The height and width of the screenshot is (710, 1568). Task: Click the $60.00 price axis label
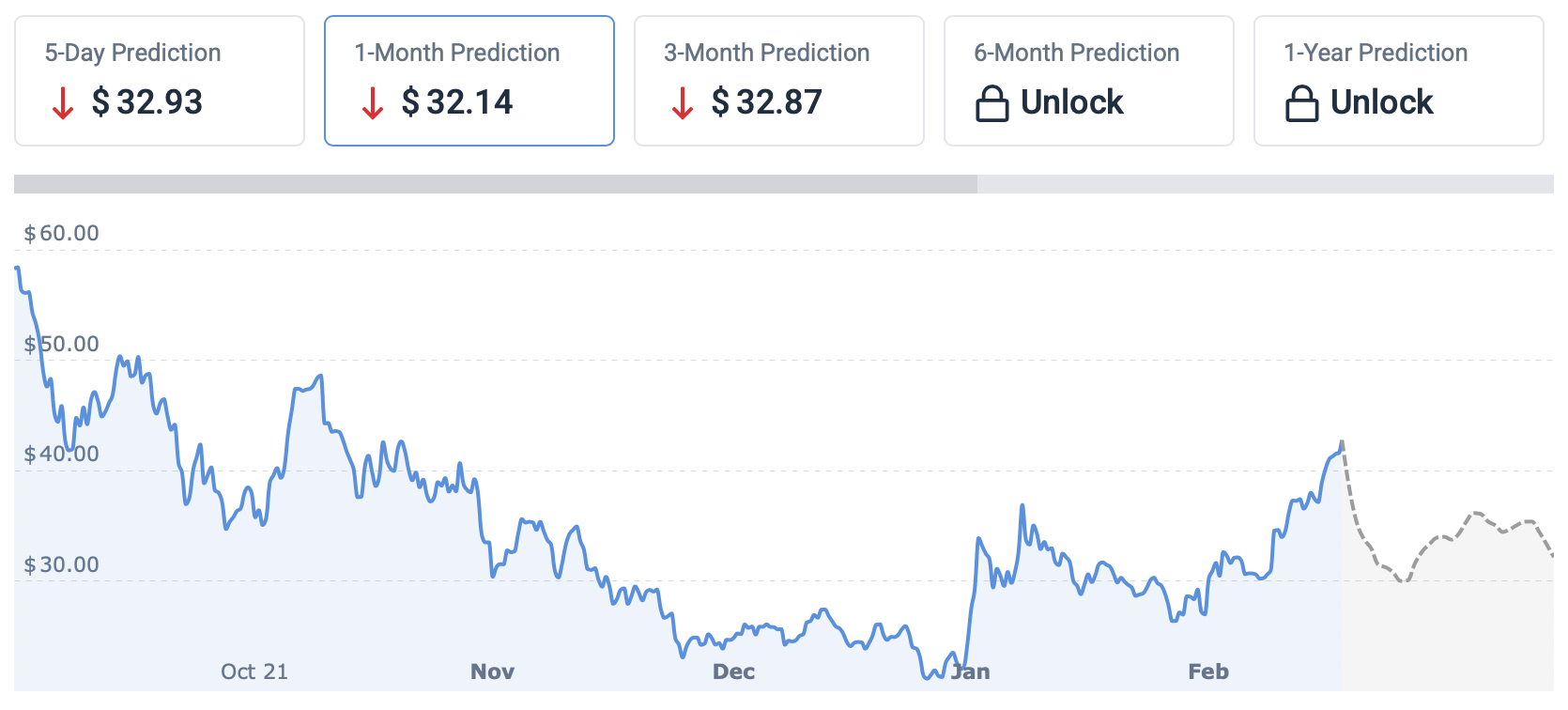point(62,233)
